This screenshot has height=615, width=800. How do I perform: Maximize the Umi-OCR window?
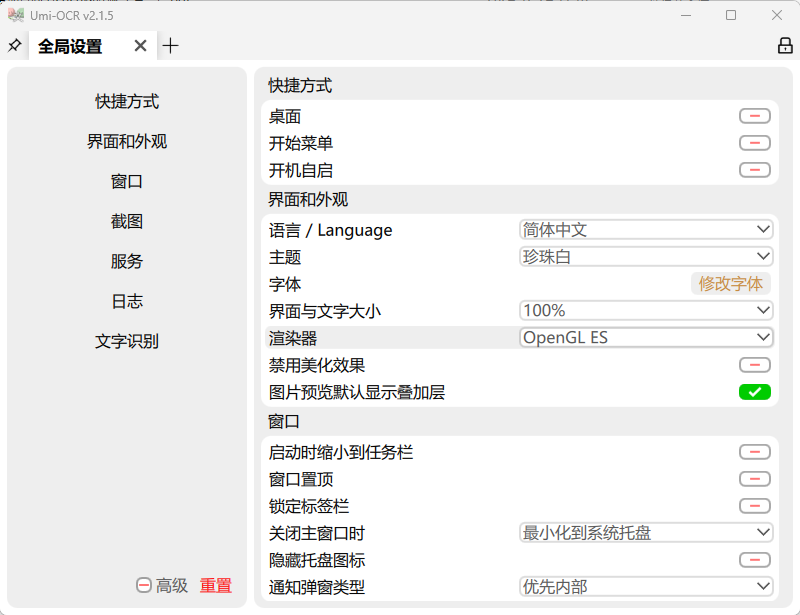coord(731,15)
